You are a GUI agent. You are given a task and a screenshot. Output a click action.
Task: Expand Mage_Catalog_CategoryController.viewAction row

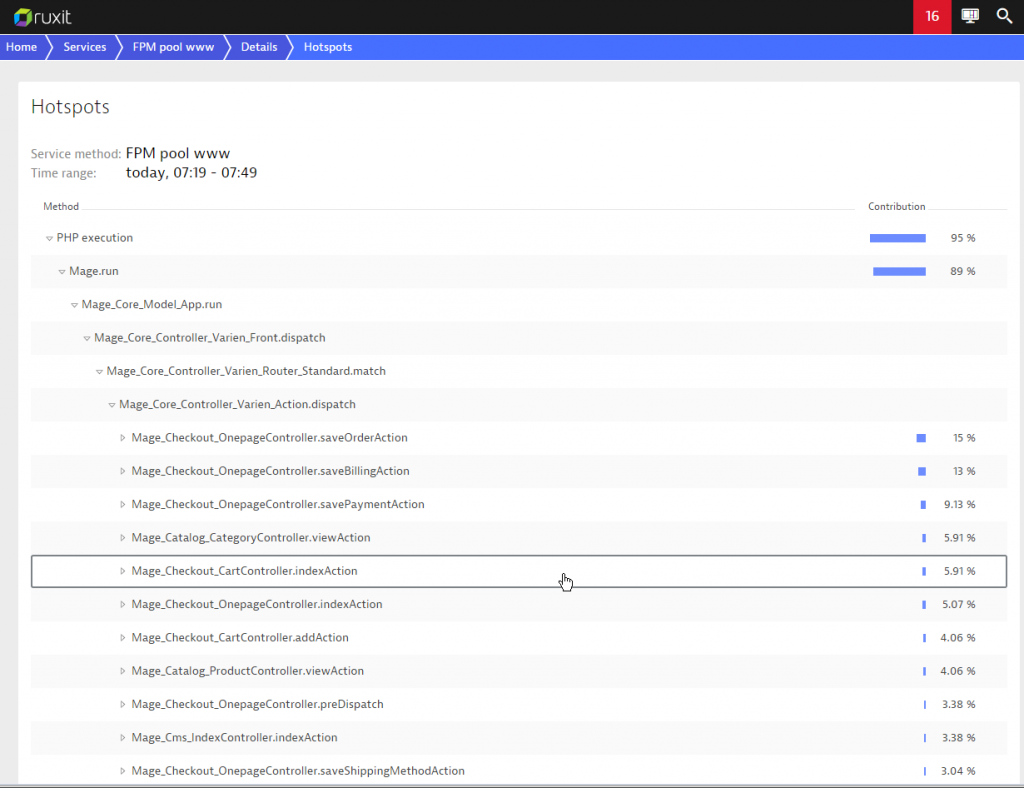click(x=122, y=537)
